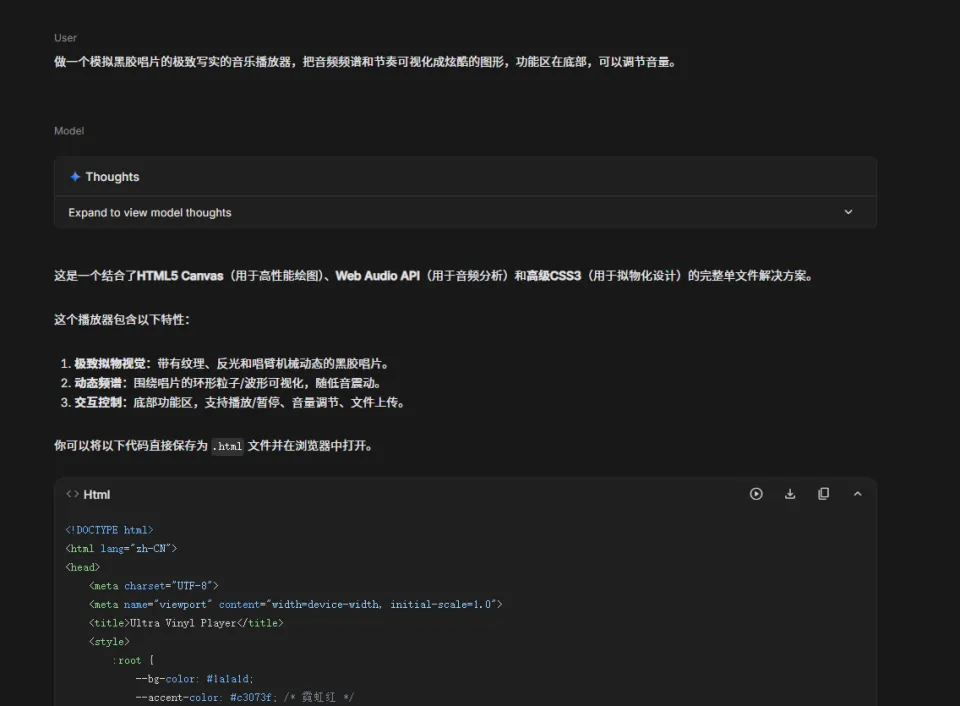This screenshot has height=706, width=960.
Task: Click list item 3 about interactive controls
Action: (233, 403)
